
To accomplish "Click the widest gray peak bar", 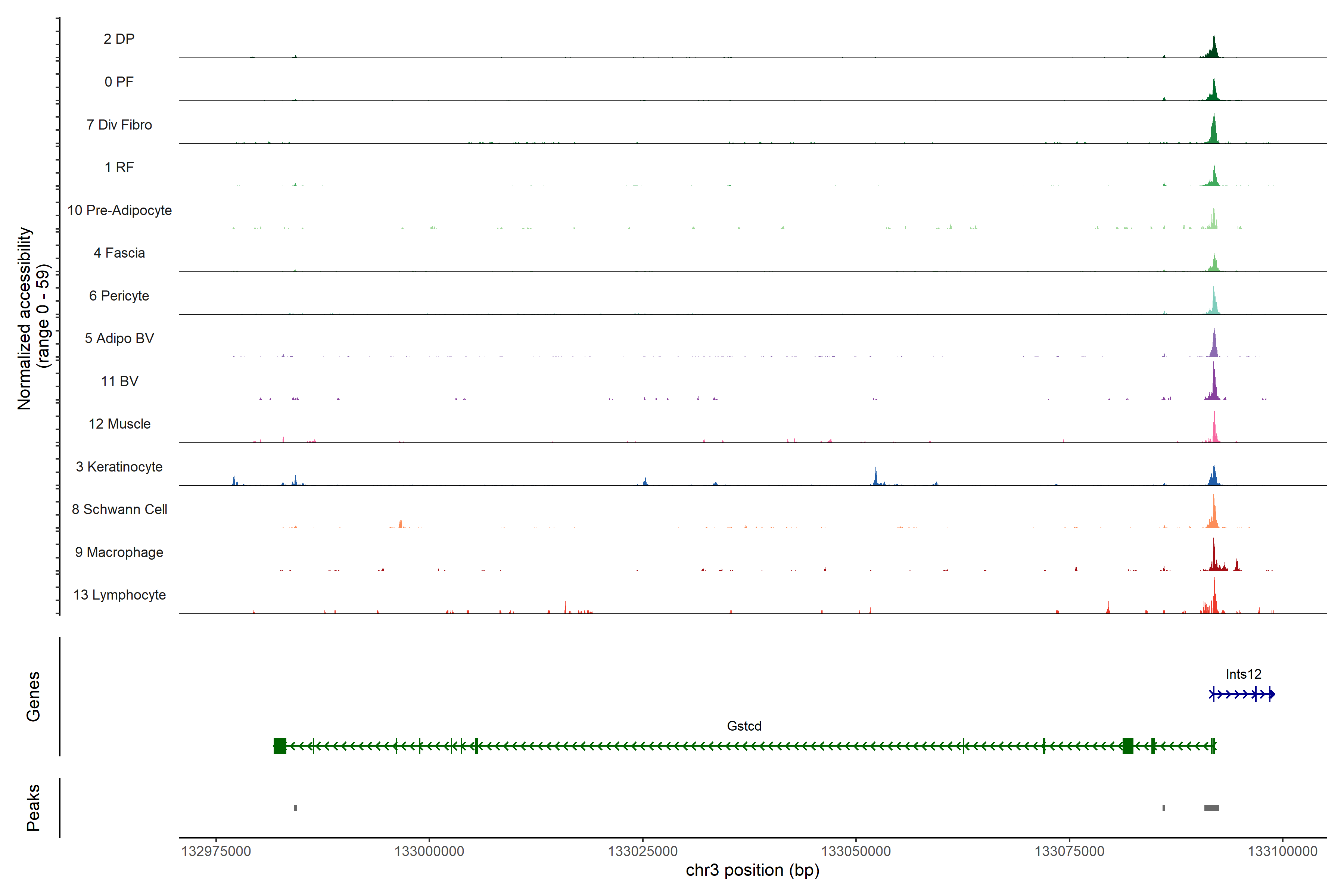I will point(1211,808).
